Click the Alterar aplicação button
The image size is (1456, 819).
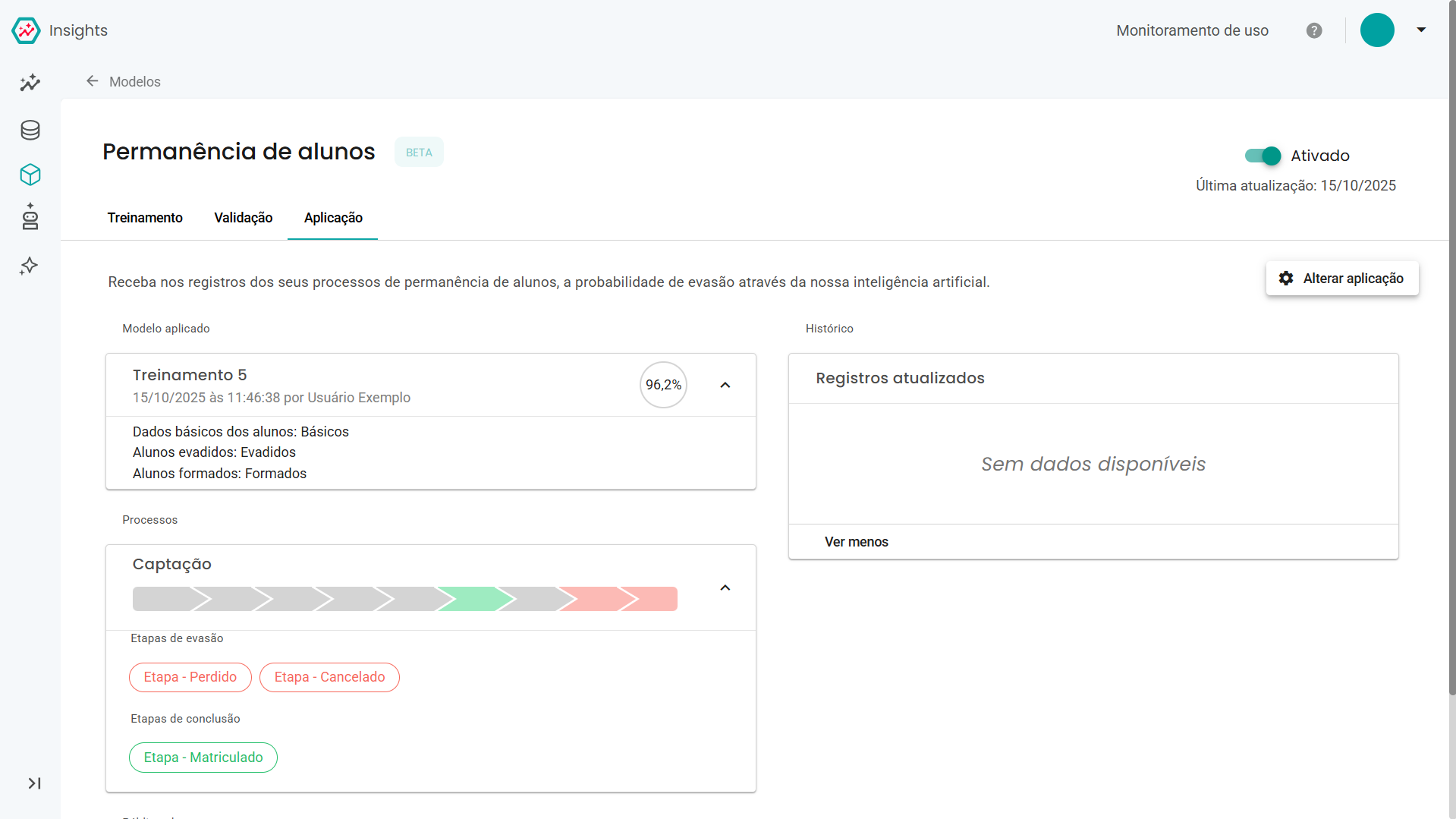coord(1342,279)
